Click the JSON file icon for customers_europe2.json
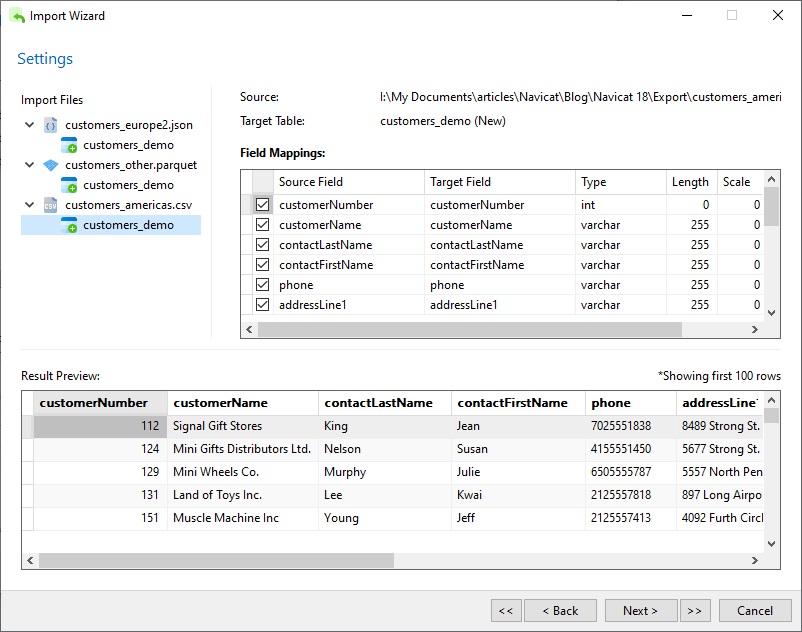802x632 pixels. pyautogui.click(x=50, y=125)
